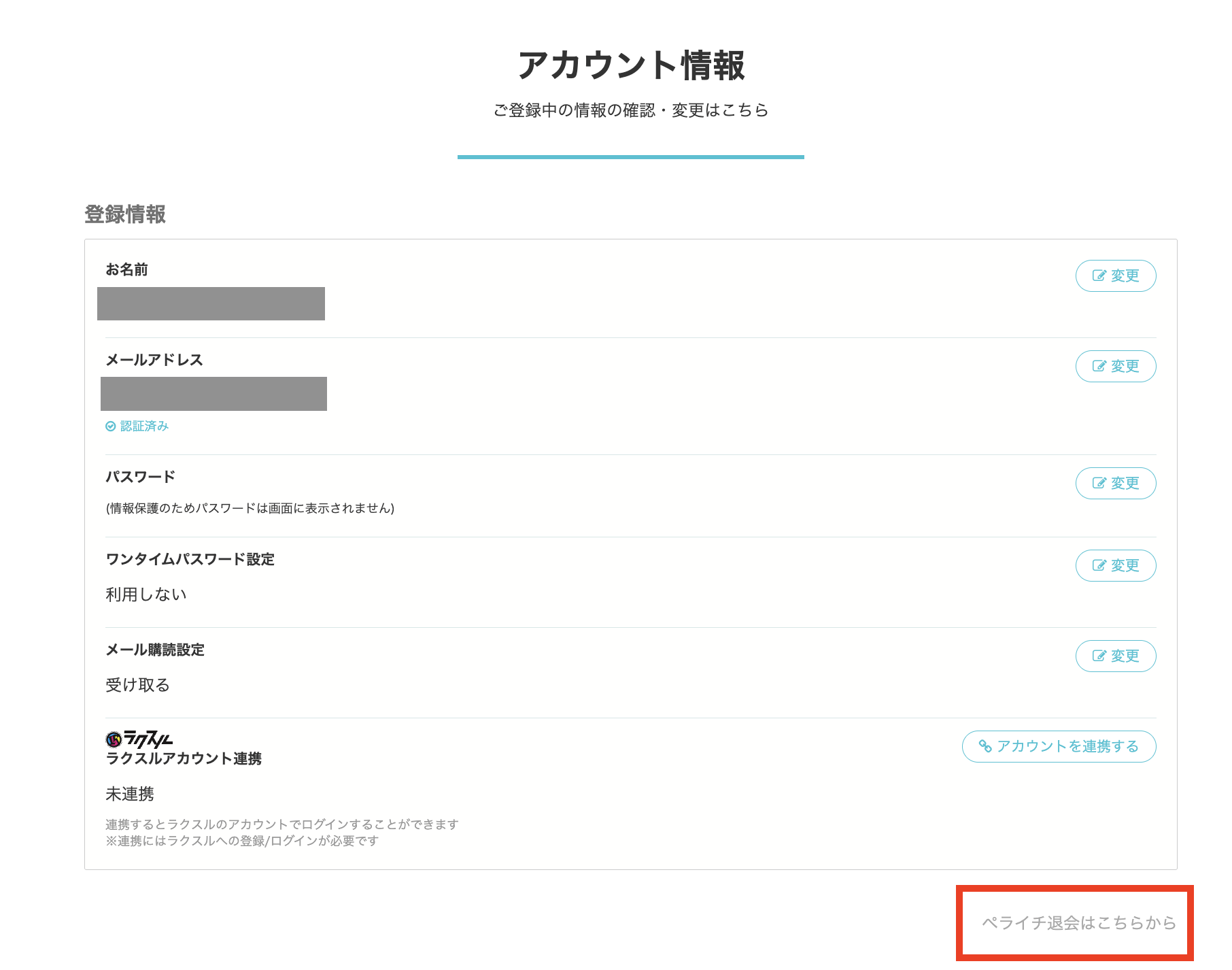The height and width of the screenshot is (970, 1232).
Task: Click the ご登録中の情報の確認 subtitle
Action: coord(631,110)
